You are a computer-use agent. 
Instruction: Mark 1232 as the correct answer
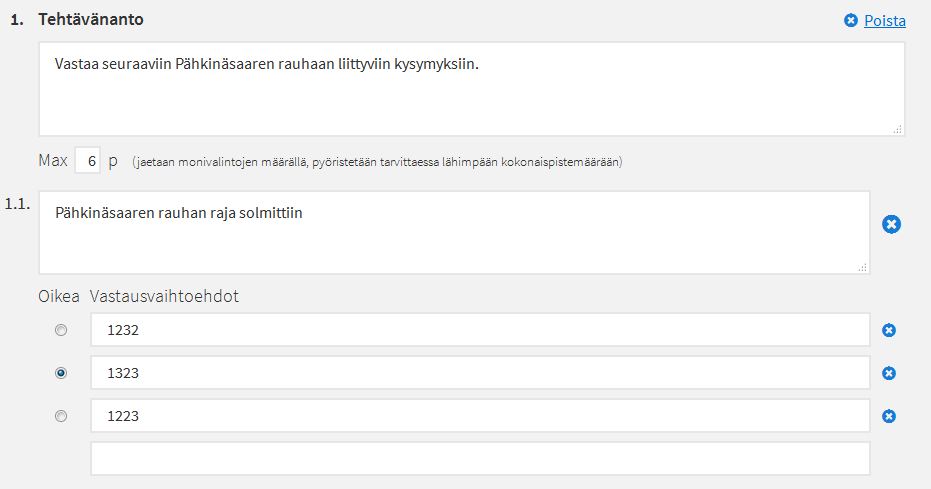pos(61,330)
